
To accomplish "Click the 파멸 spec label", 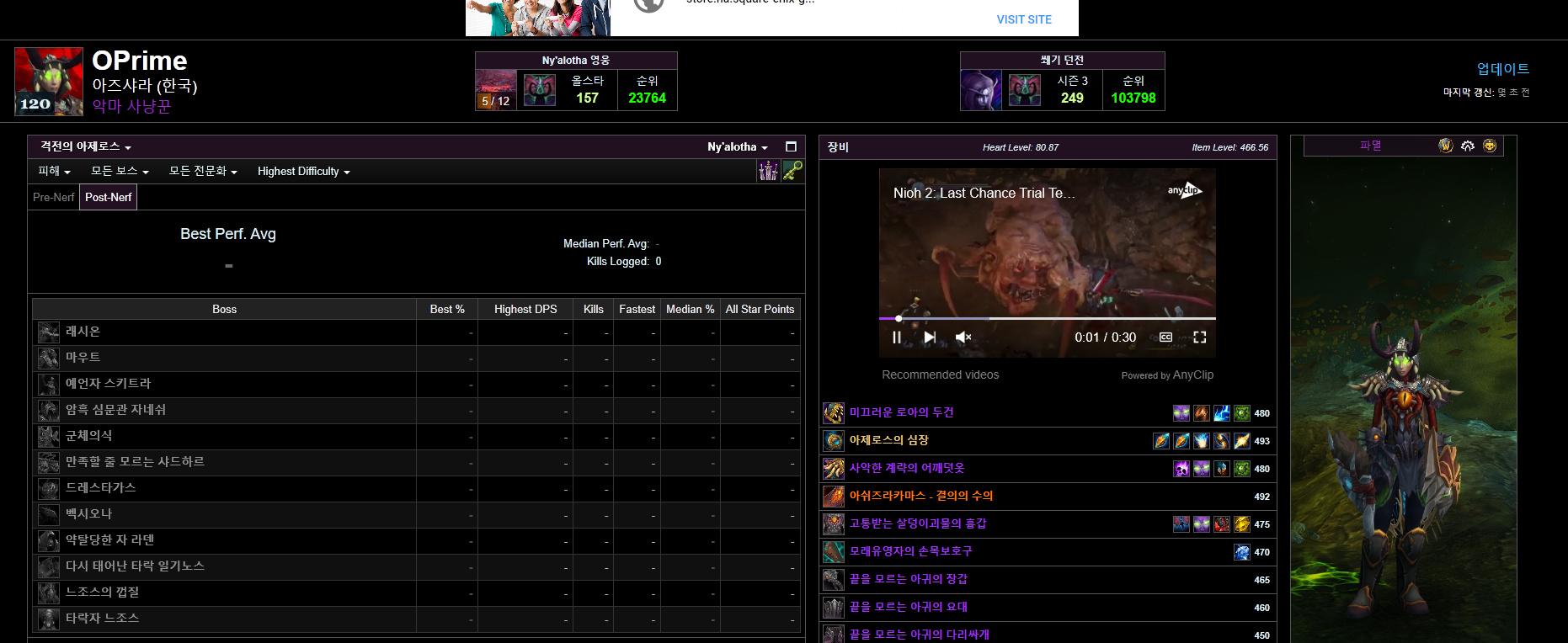I will [1371, 146].
